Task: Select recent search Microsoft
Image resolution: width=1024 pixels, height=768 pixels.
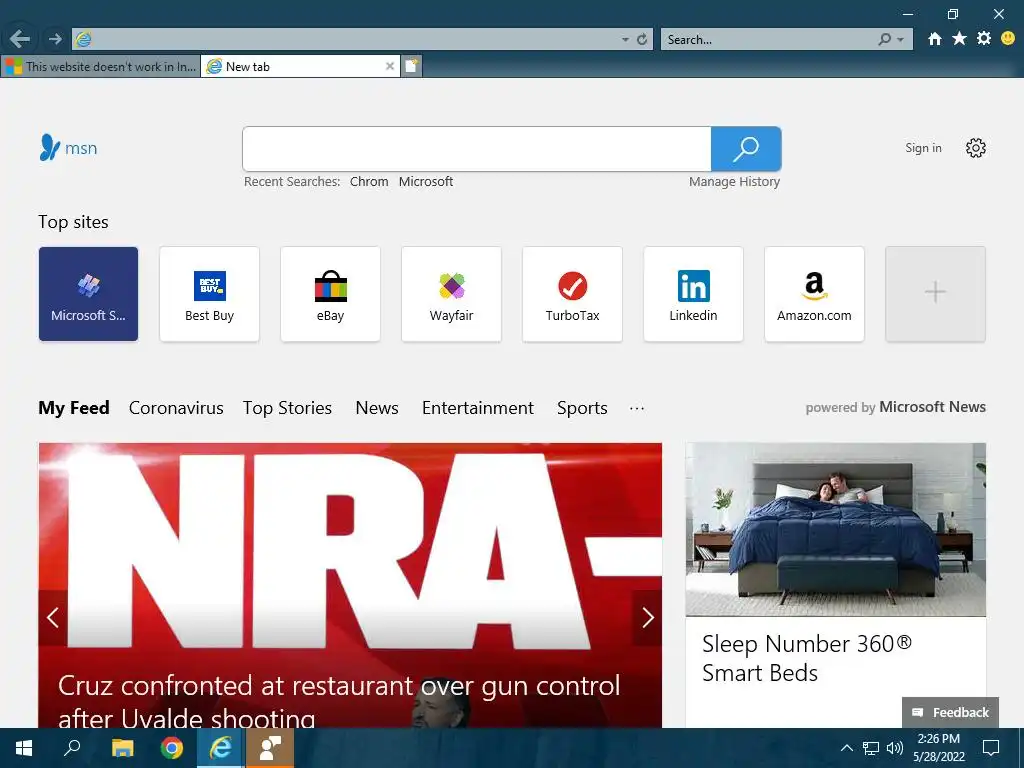Action: pyautogui.click(x=426, y=182)
